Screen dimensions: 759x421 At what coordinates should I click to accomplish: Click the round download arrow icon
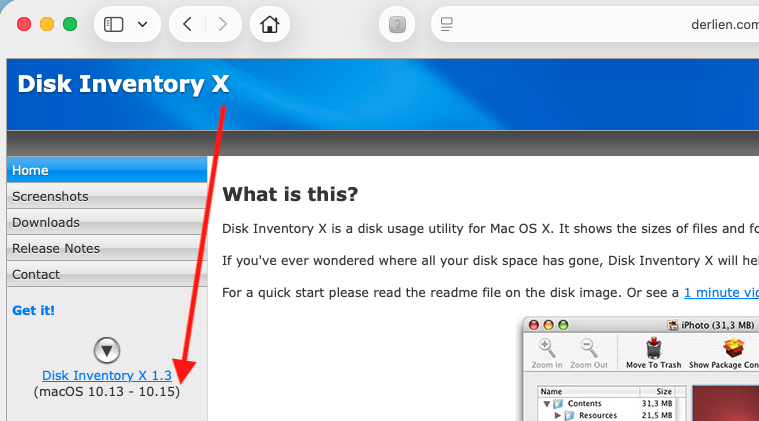[x=107, y=350]
